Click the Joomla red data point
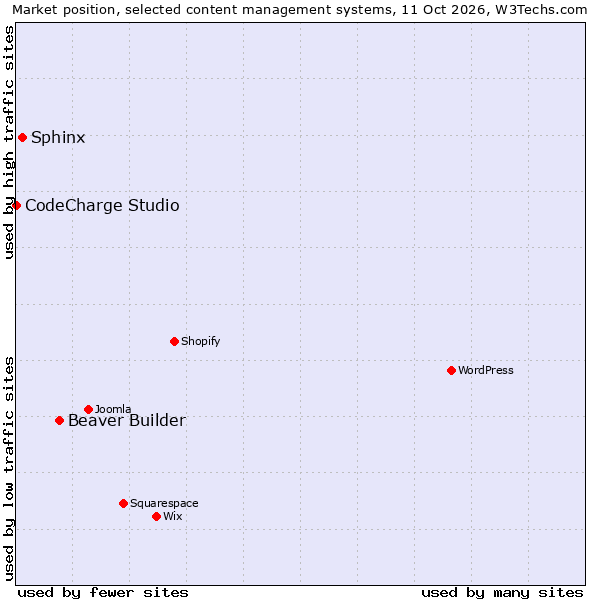The width and height of the screenshot is (600, 600). (x=88, y=409)
